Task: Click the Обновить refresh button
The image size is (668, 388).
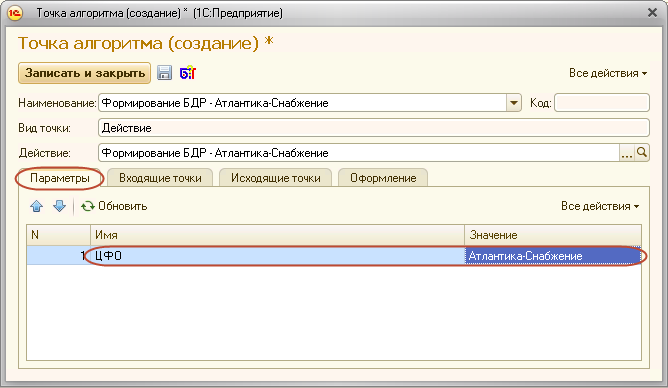Action: (x=114, y=206)
